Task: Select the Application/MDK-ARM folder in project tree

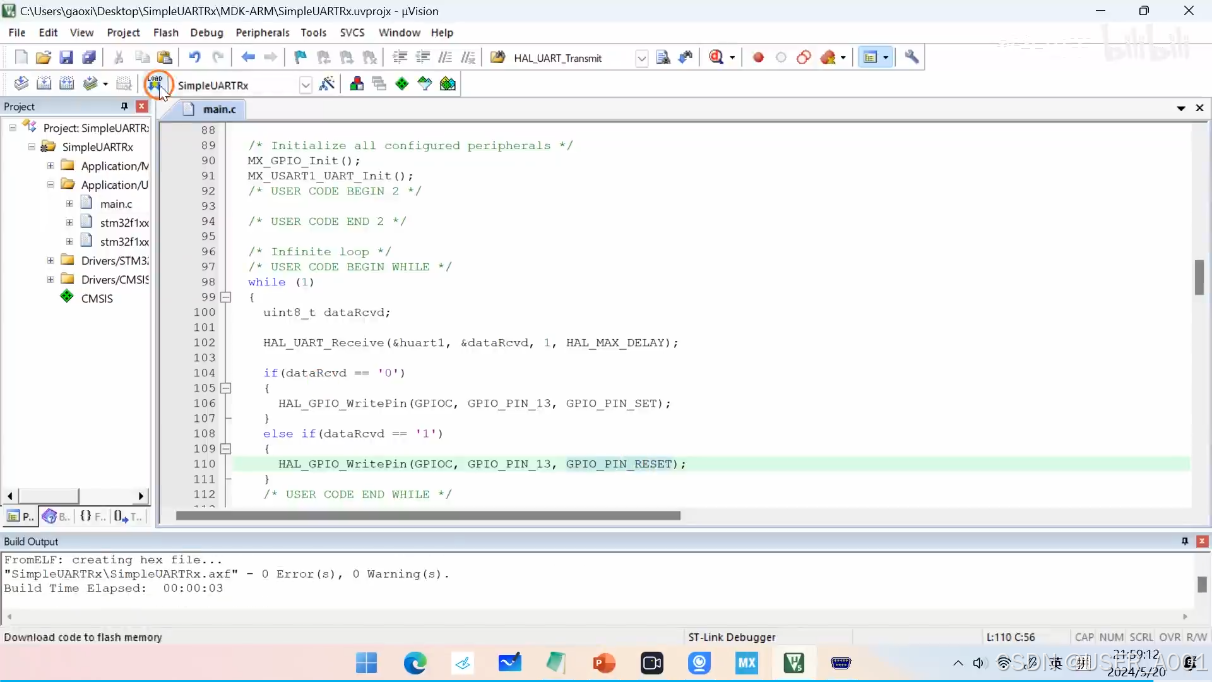Action: (x=114, y=166)
